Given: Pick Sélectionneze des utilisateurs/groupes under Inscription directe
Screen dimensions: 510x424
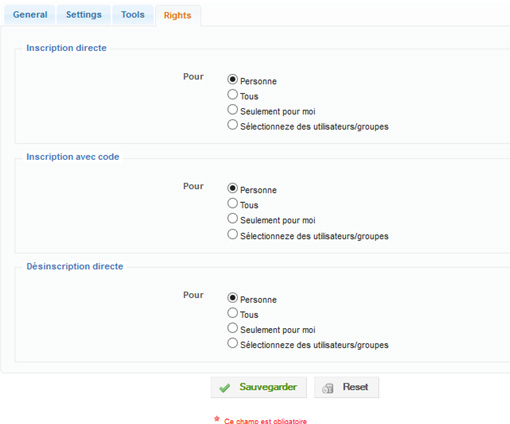Looking at the screenshot, I should pos(232,125).
